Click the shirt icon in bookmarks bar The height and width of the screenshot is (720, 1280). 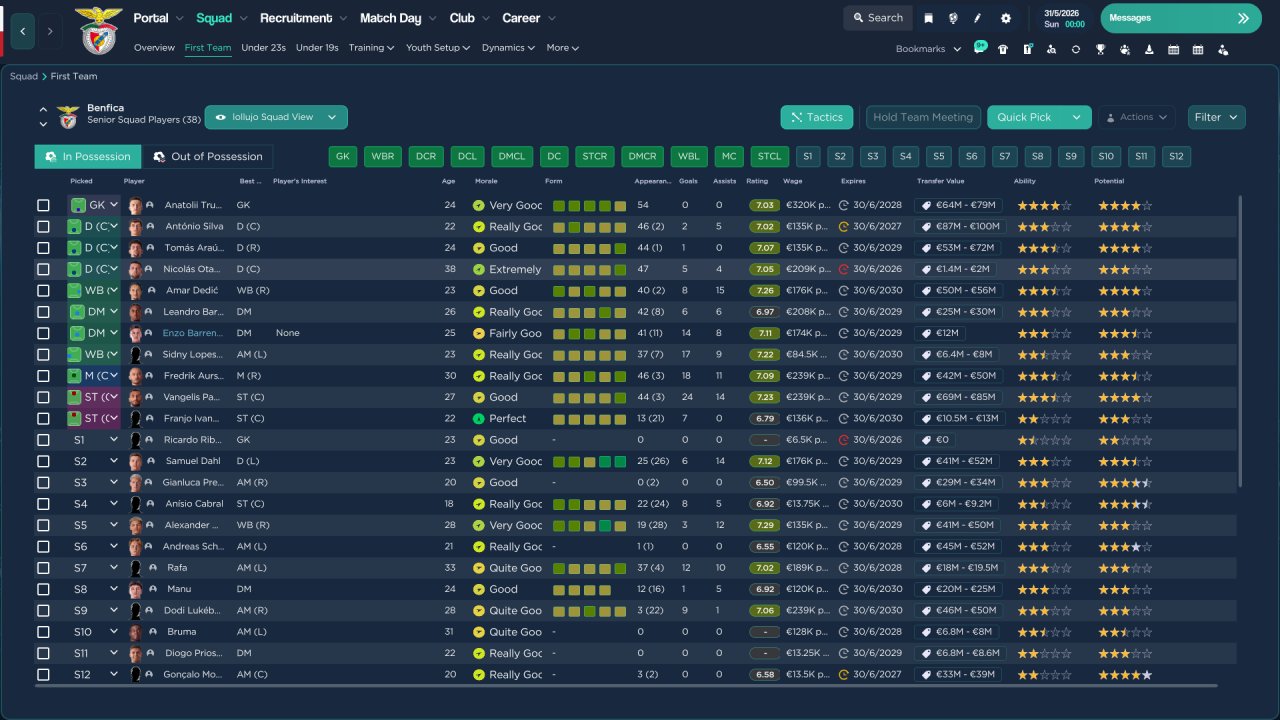pos(1003,49)
